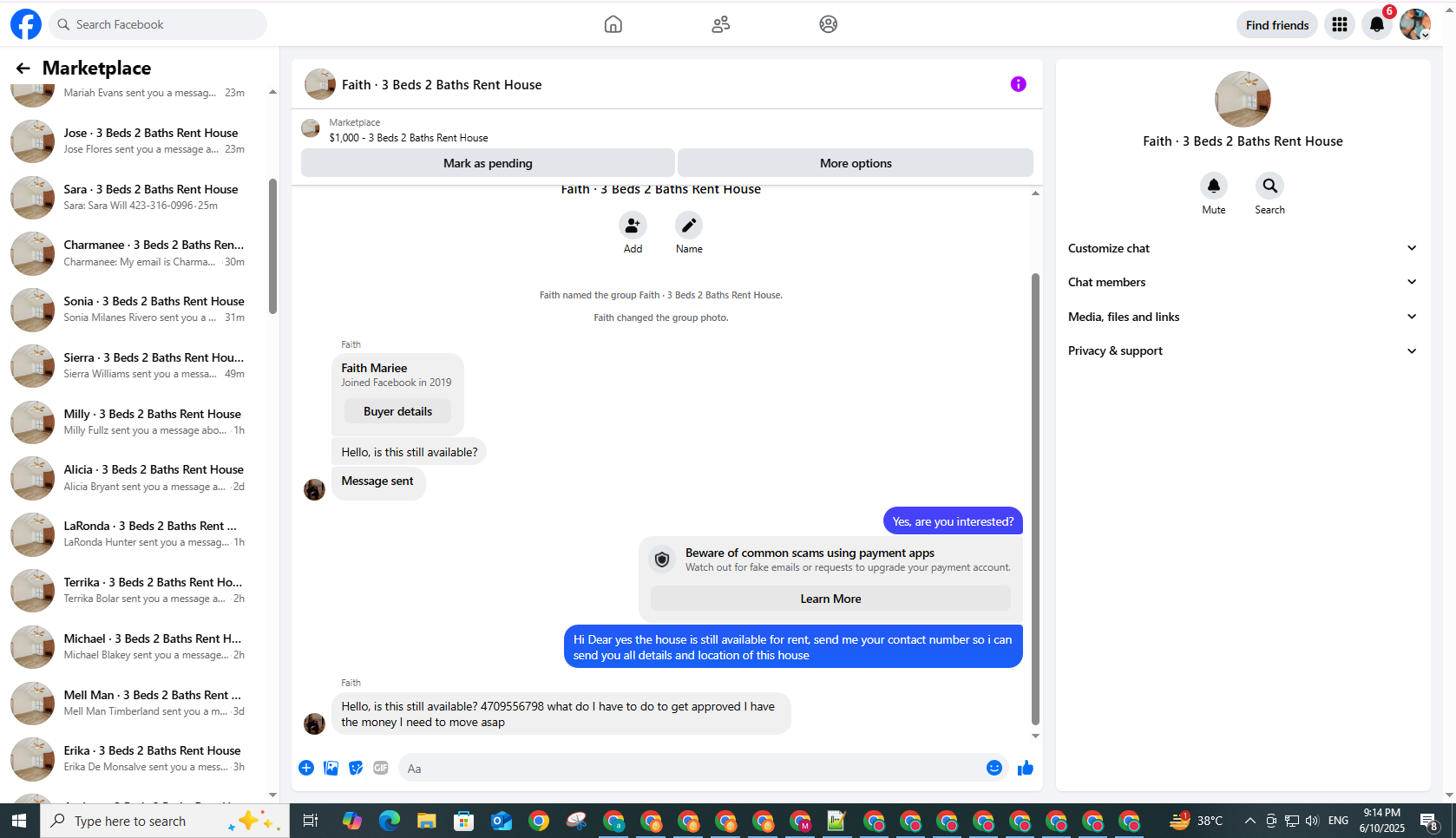
Task: Open the clock showing 9:14 PM
Action: tap(1381, 821)
